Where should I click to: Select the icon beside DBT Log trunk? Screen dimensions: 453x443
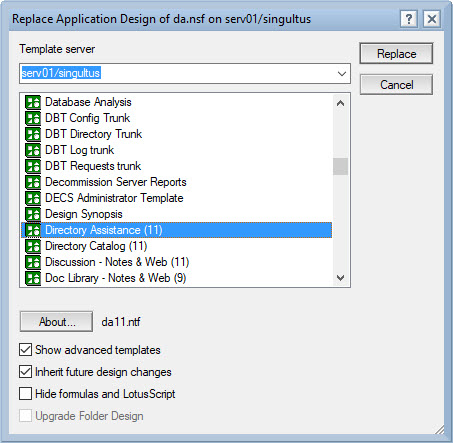[x=33, y=150]
